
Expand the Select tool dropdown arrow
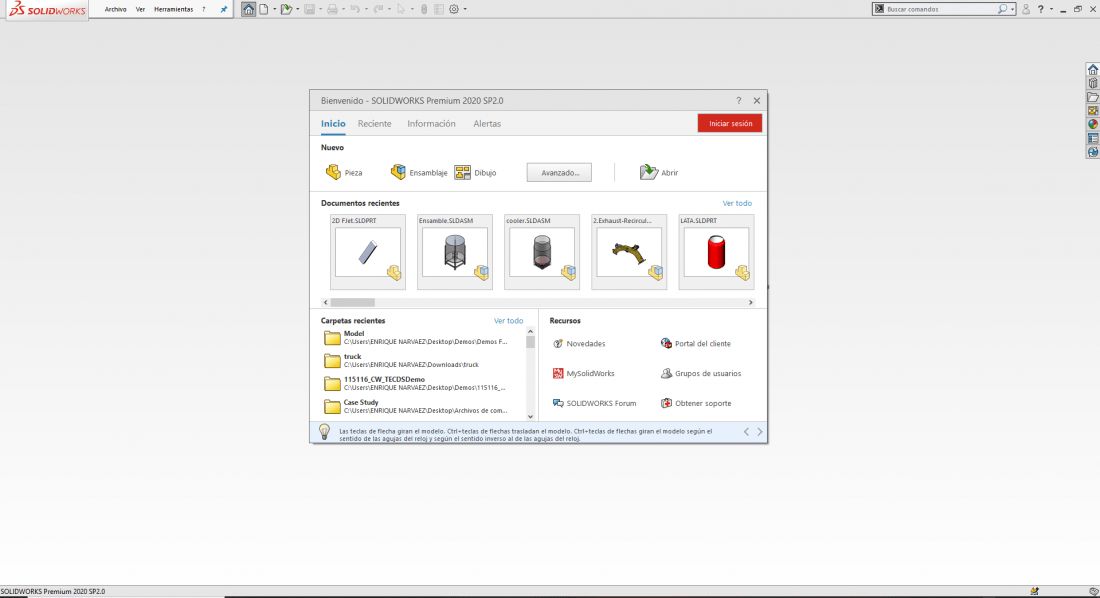point(412,9)
